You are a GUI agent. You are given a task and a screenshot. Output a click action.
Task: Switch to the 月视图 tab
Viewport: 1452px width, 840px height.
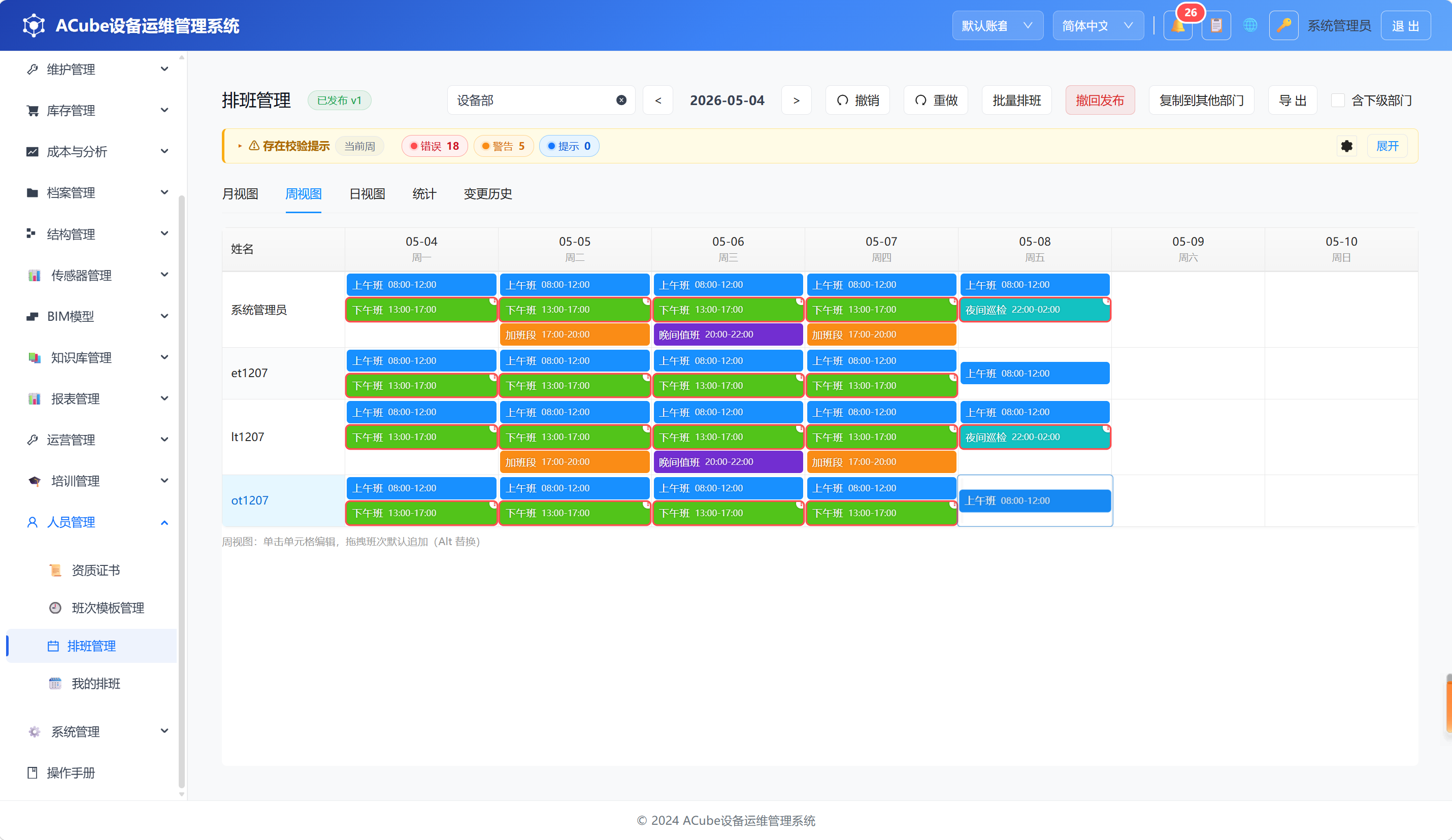tap(240, 194)
